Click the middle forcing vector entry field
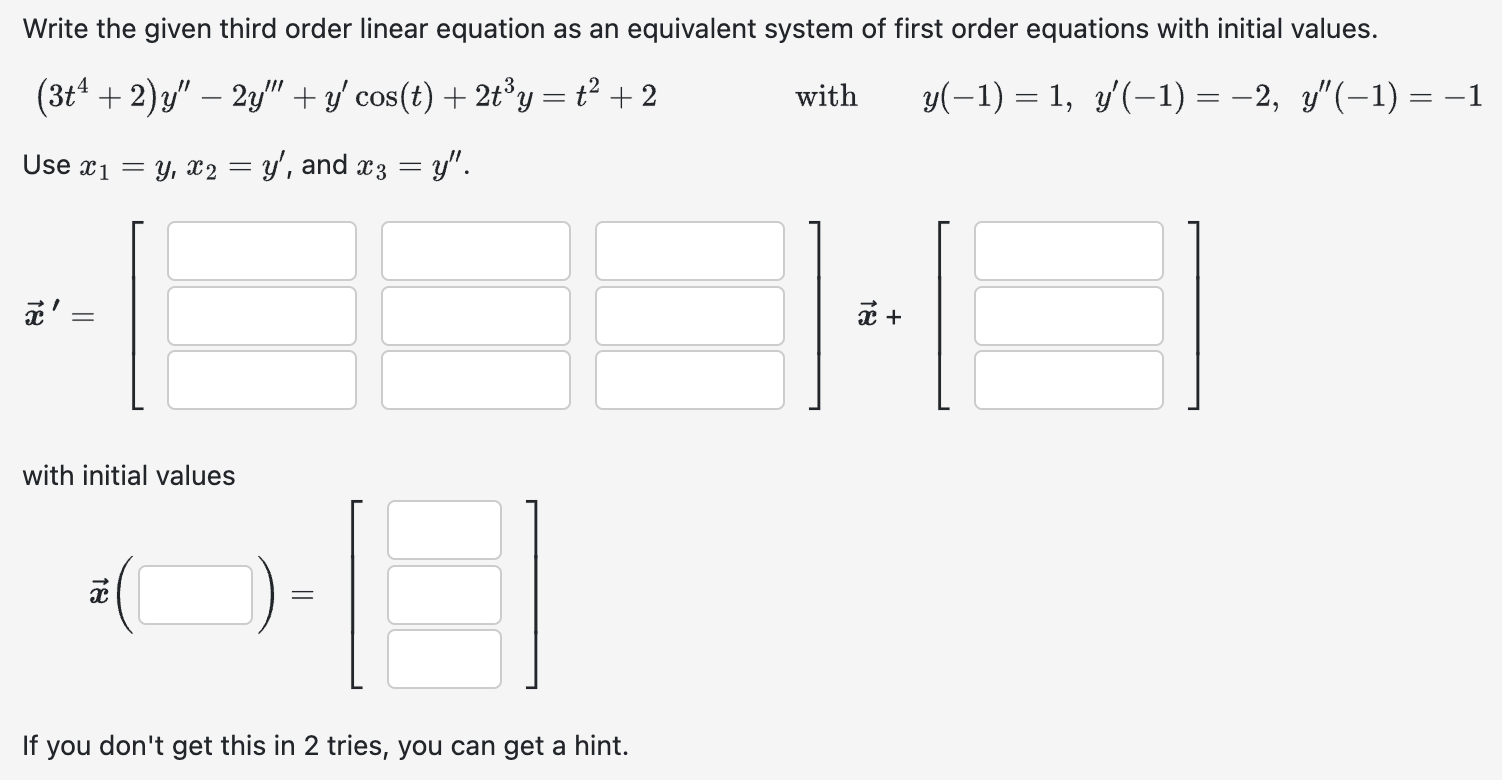The width and height of the screenshot is (1502, 780). tap(1068, 315)
